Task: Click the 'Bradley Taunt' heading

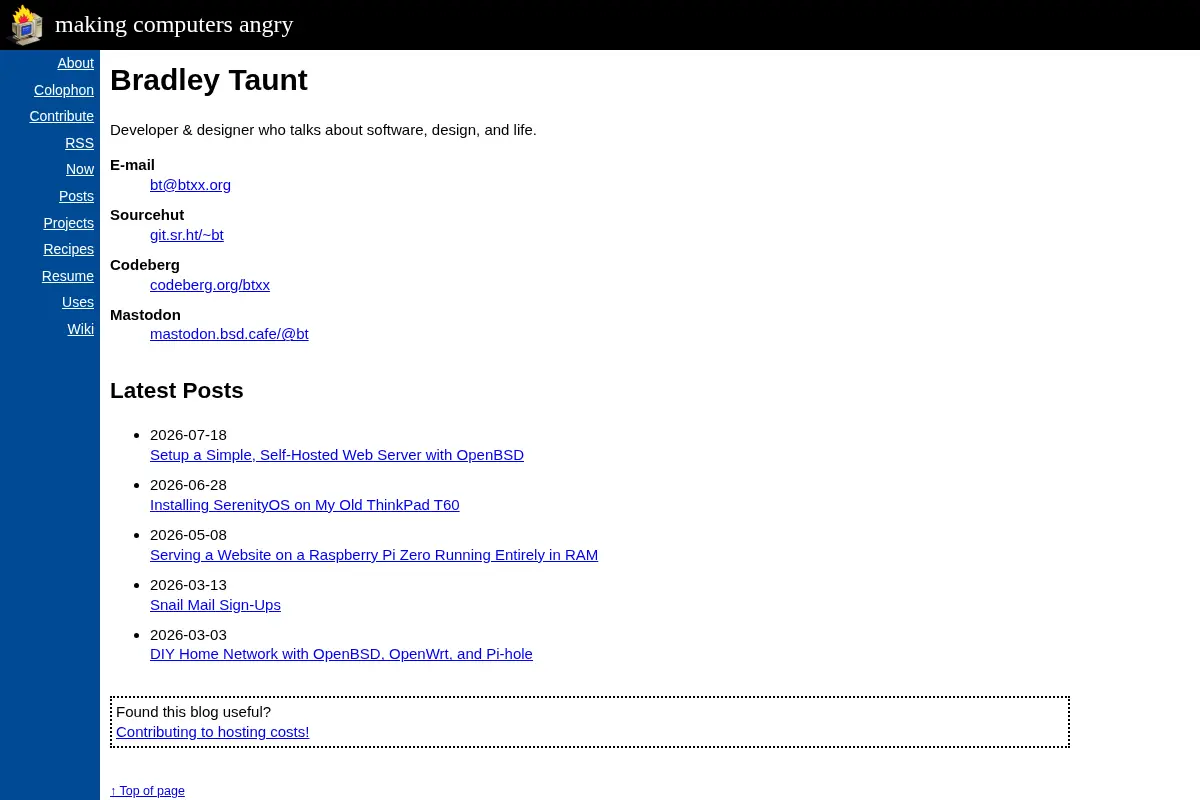Action: 209,80
